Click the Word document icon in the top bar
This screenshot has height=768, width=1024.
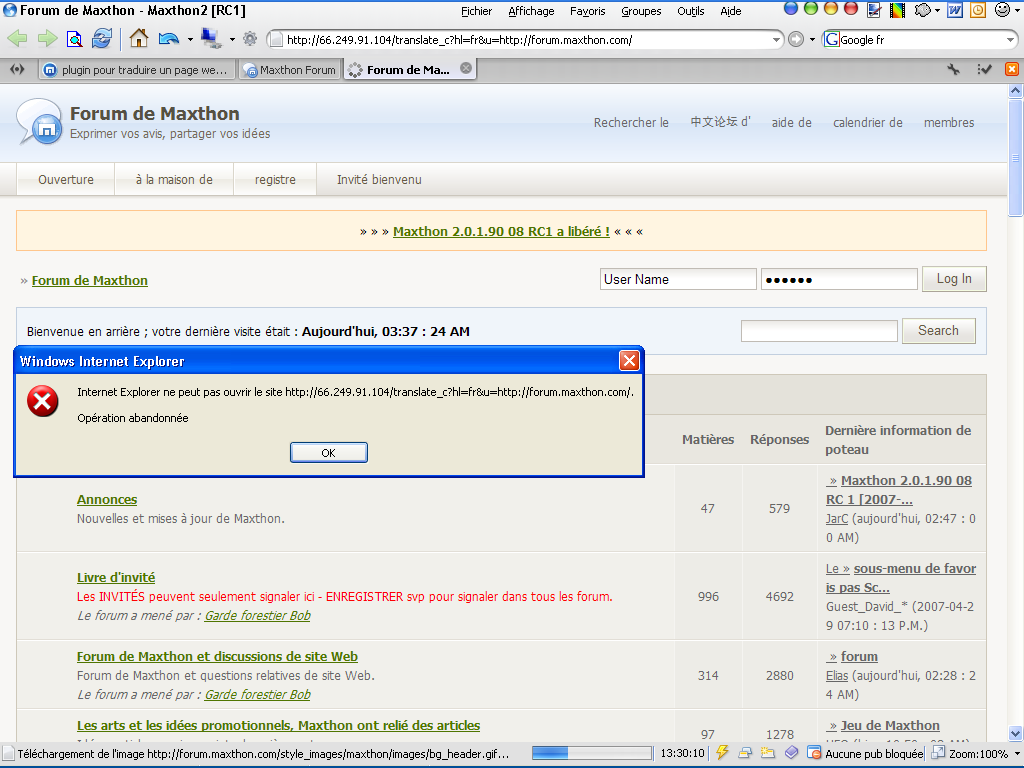coord(955,10)
